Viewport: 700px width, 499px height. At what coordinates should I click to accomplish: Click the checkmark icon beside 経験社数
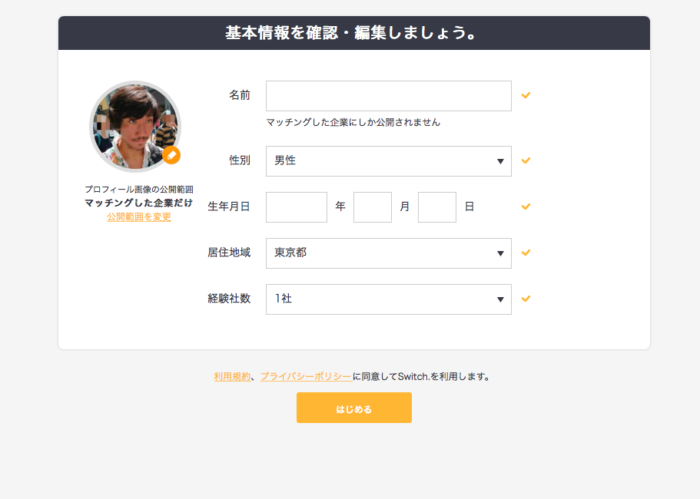pos(526,298)
